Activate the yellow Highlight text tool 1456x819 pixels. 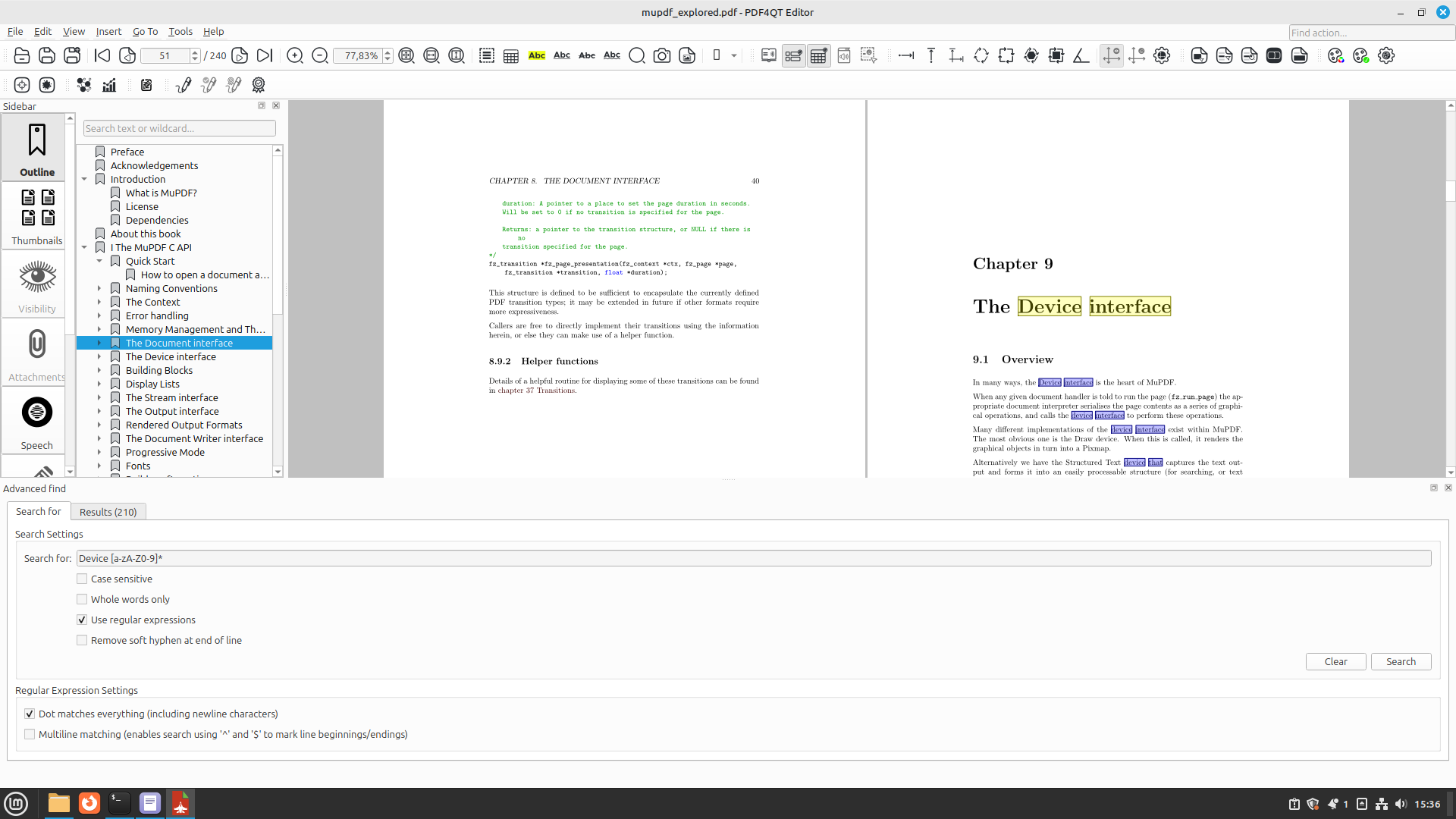[537, 55]
